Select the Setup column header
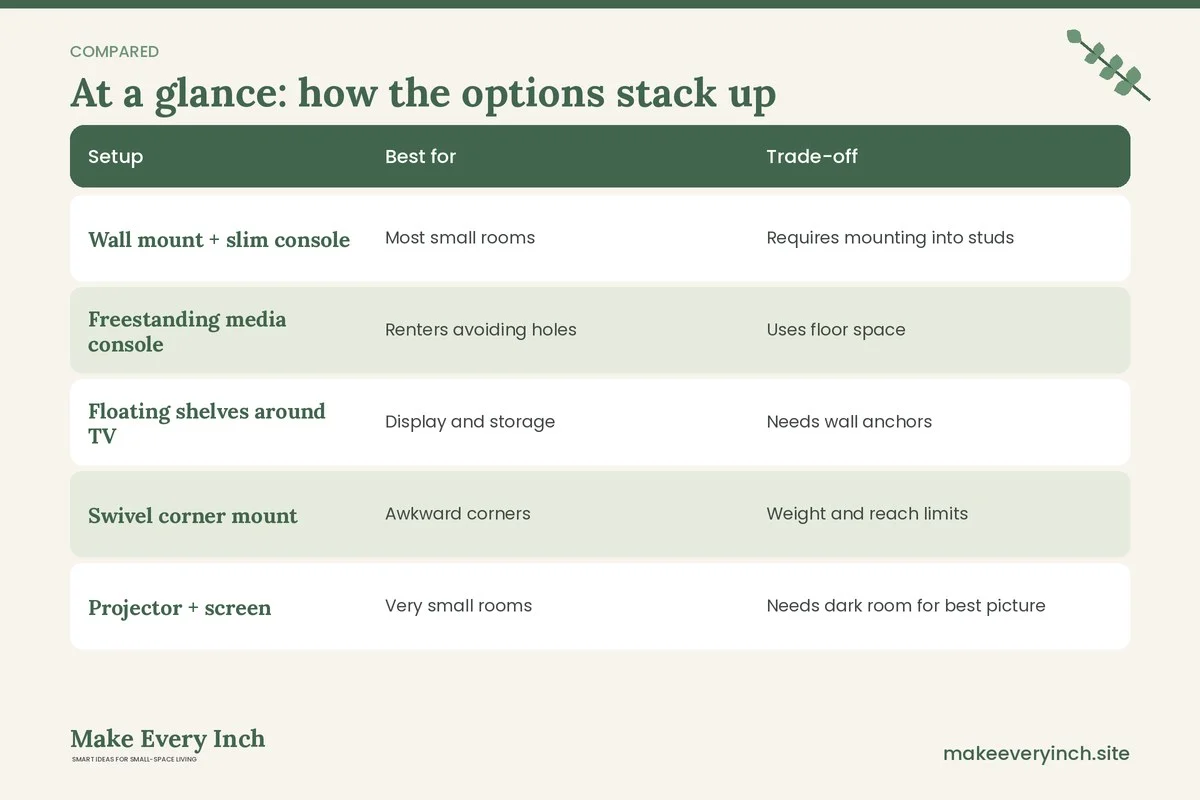The width and height of the screenshot is (1200, 800). (115, 156)
